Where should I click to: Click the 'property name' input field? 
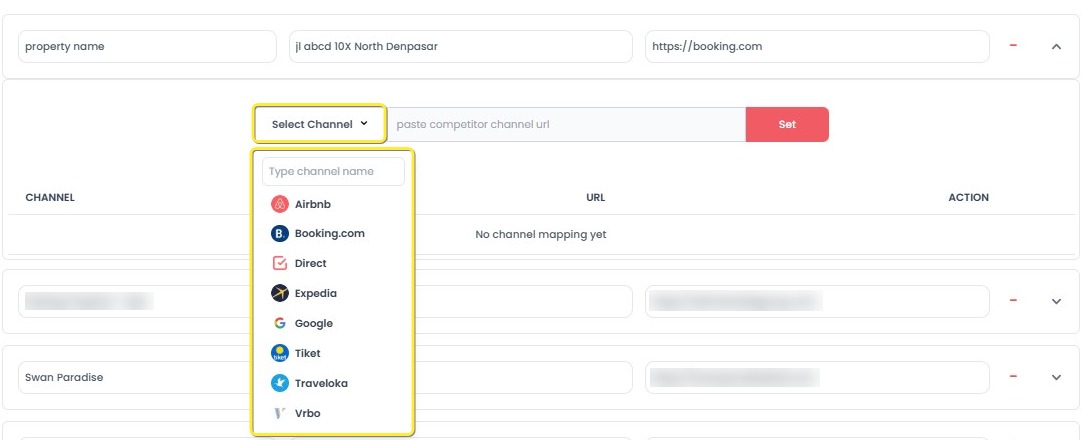[147, 46]
